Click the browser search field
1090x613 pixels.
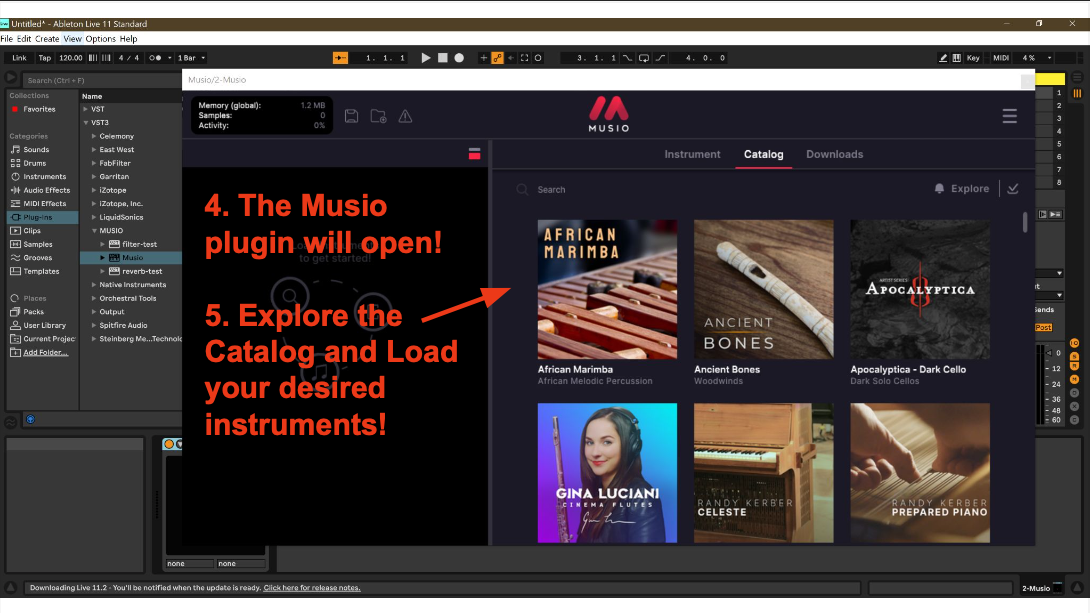[x=101, y=80]
